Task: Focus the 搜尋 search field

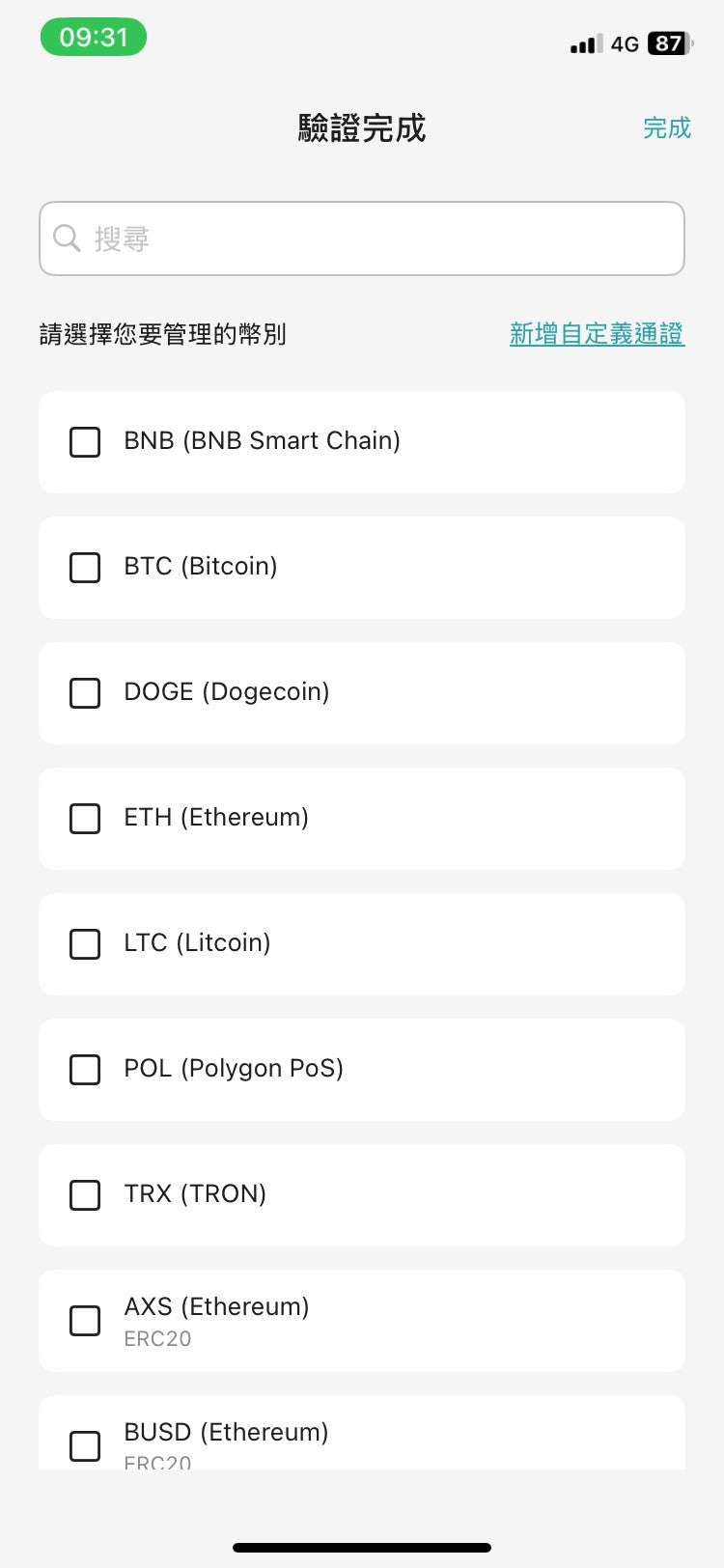Action: pyautogui.click(x=386, y=238)
